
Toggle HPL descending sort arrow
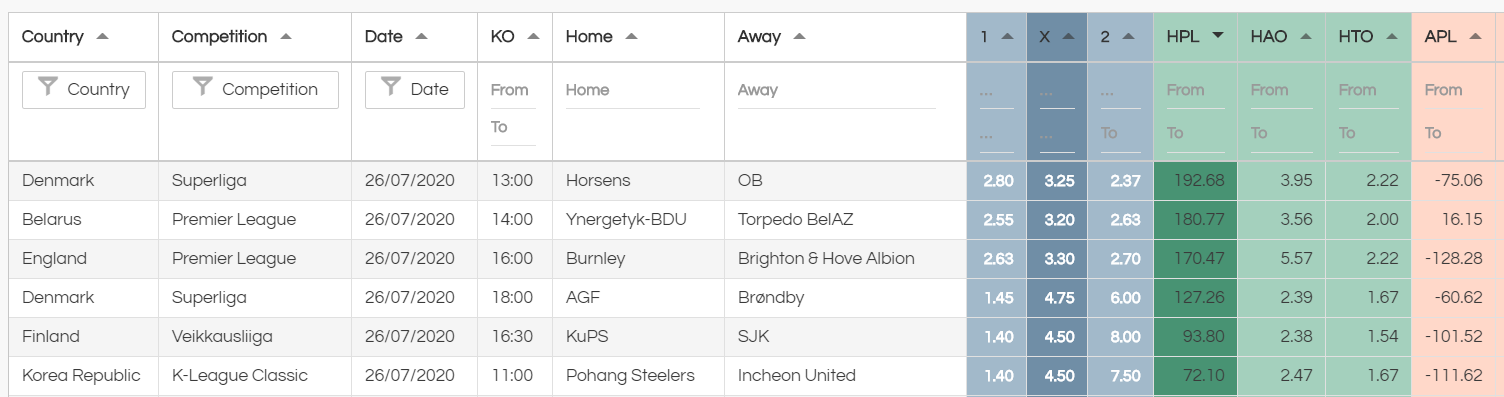(1218, 36)
